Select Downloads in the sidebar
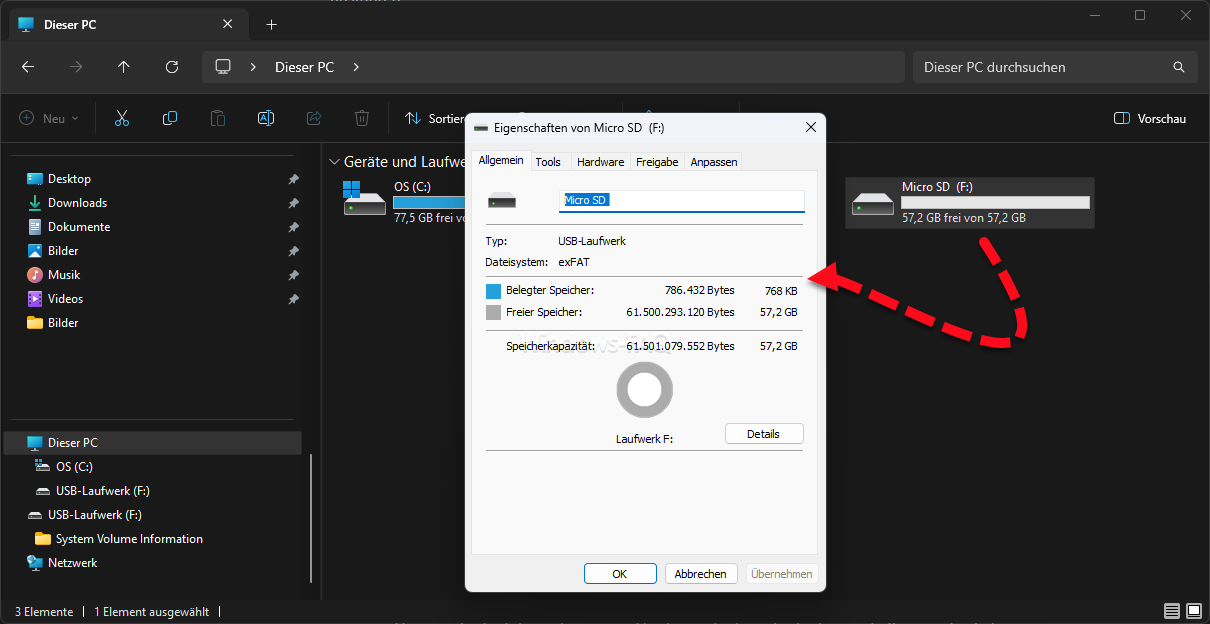The image size is (1210, 624). tap(77, 203)
